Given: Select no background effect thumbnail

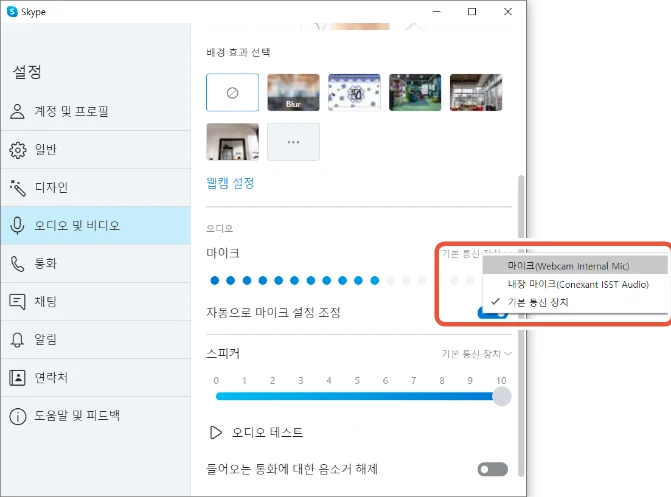Looking at the screenshot, I should (232, 92).
